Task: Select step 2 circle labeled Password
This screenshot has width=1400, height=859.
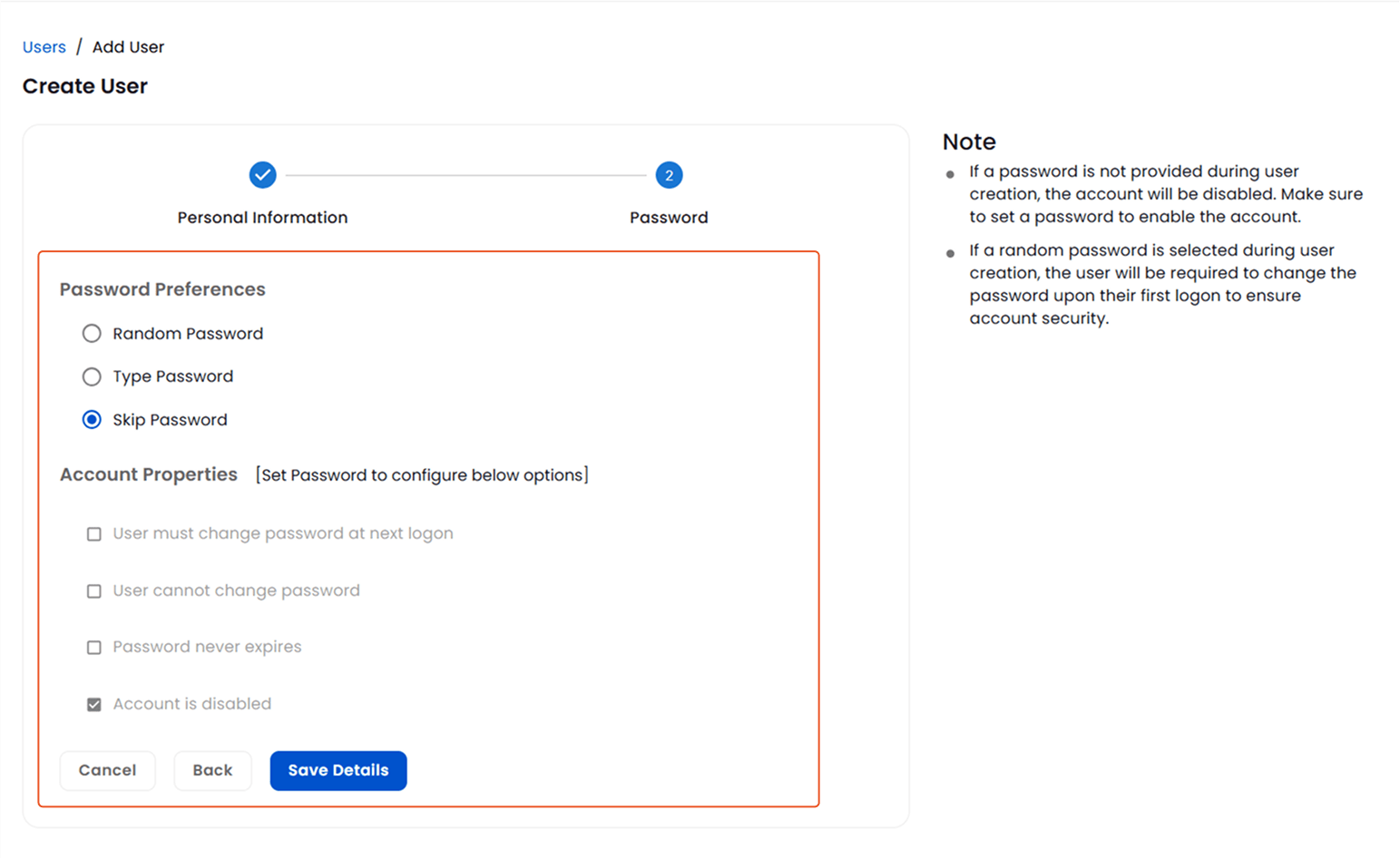Action: pyautogui.click(x=669, y=174)
